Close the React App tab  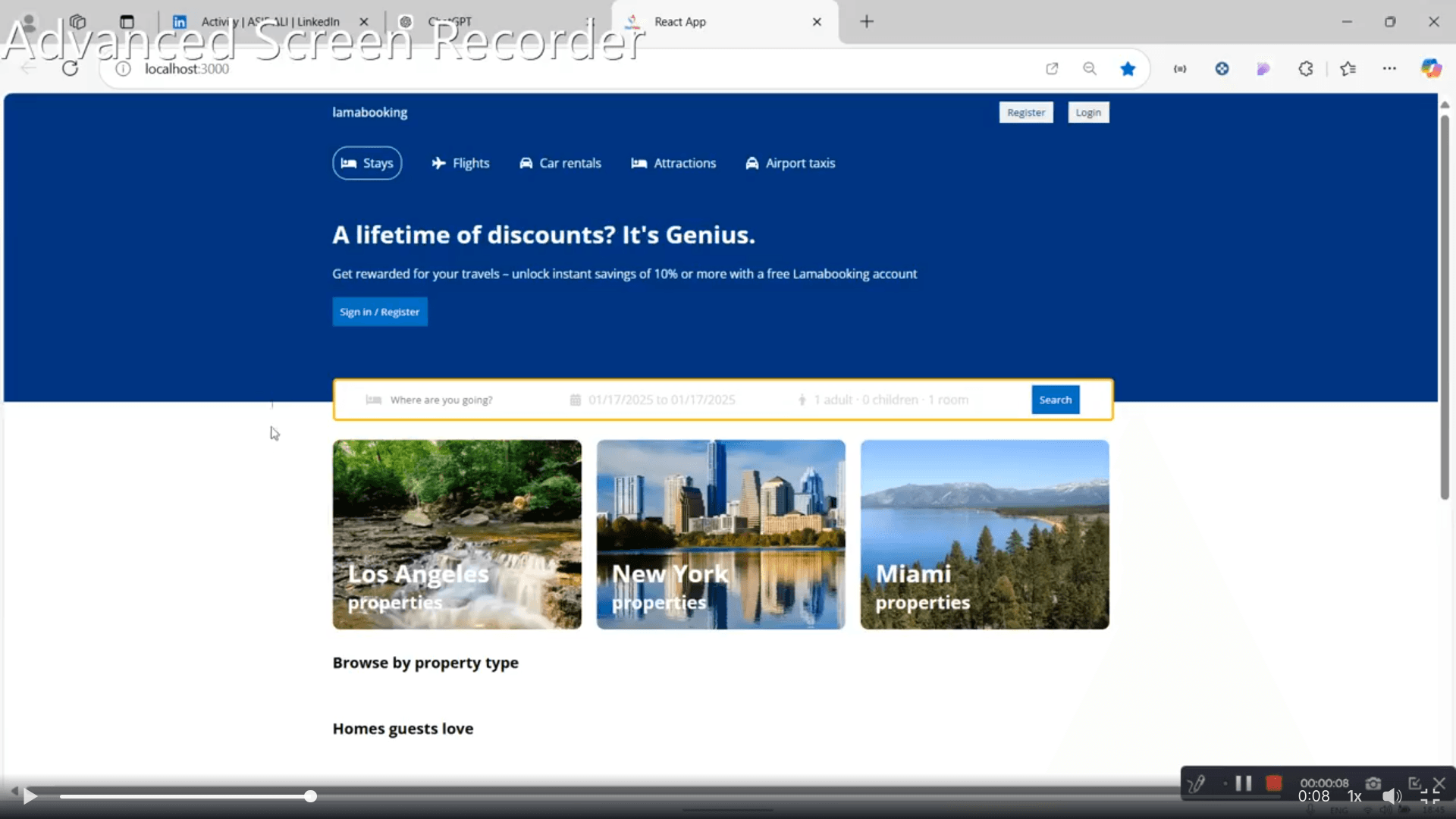(817, 22)
